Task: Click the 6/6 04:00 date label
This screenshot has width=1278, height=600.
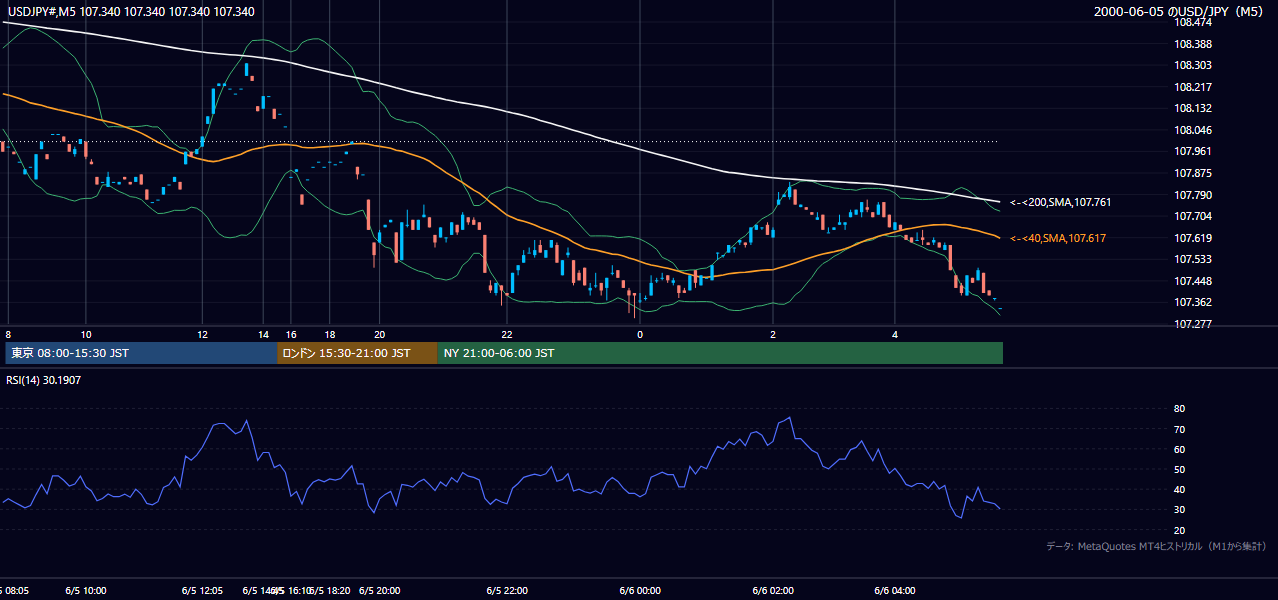Action: 896,591
